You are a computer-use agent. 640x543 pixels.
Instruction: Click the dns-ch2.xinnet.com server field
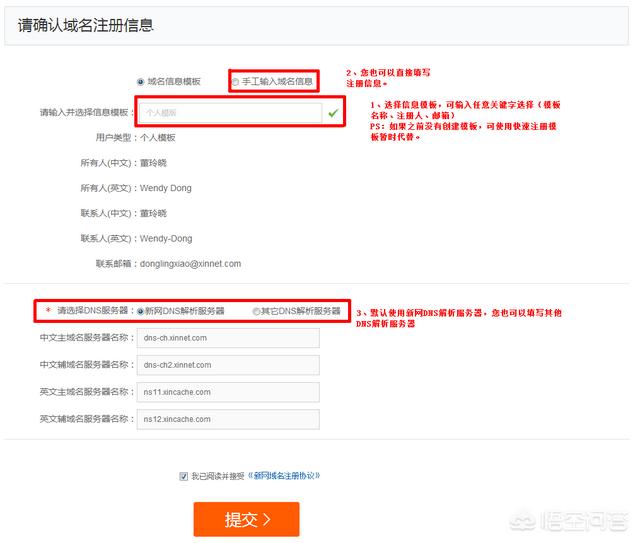(228, 365)
